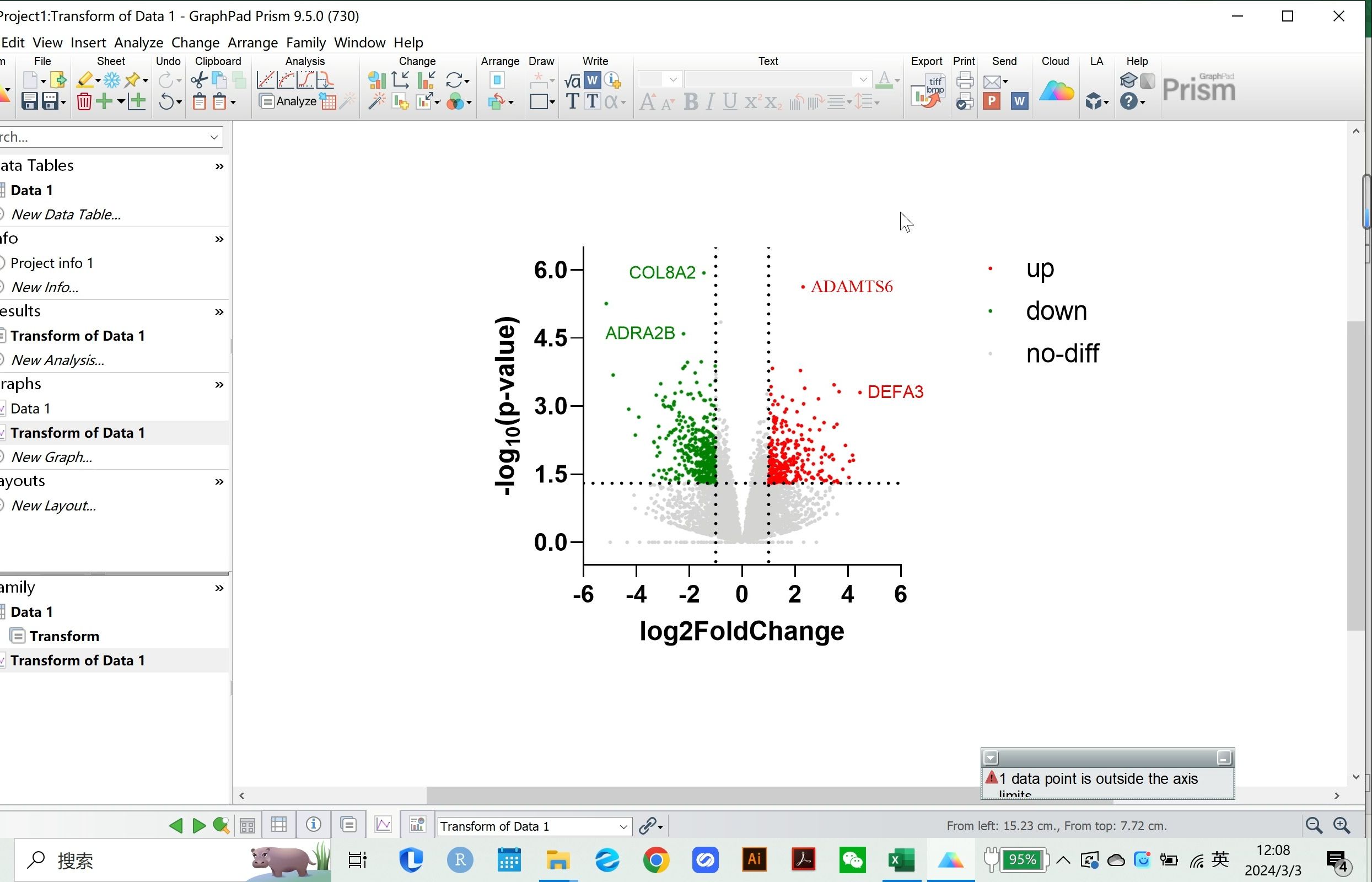Viewport: 1372px width, 882px height.
Task: Open the sheet selector dropdown
Action: [623, 826]
